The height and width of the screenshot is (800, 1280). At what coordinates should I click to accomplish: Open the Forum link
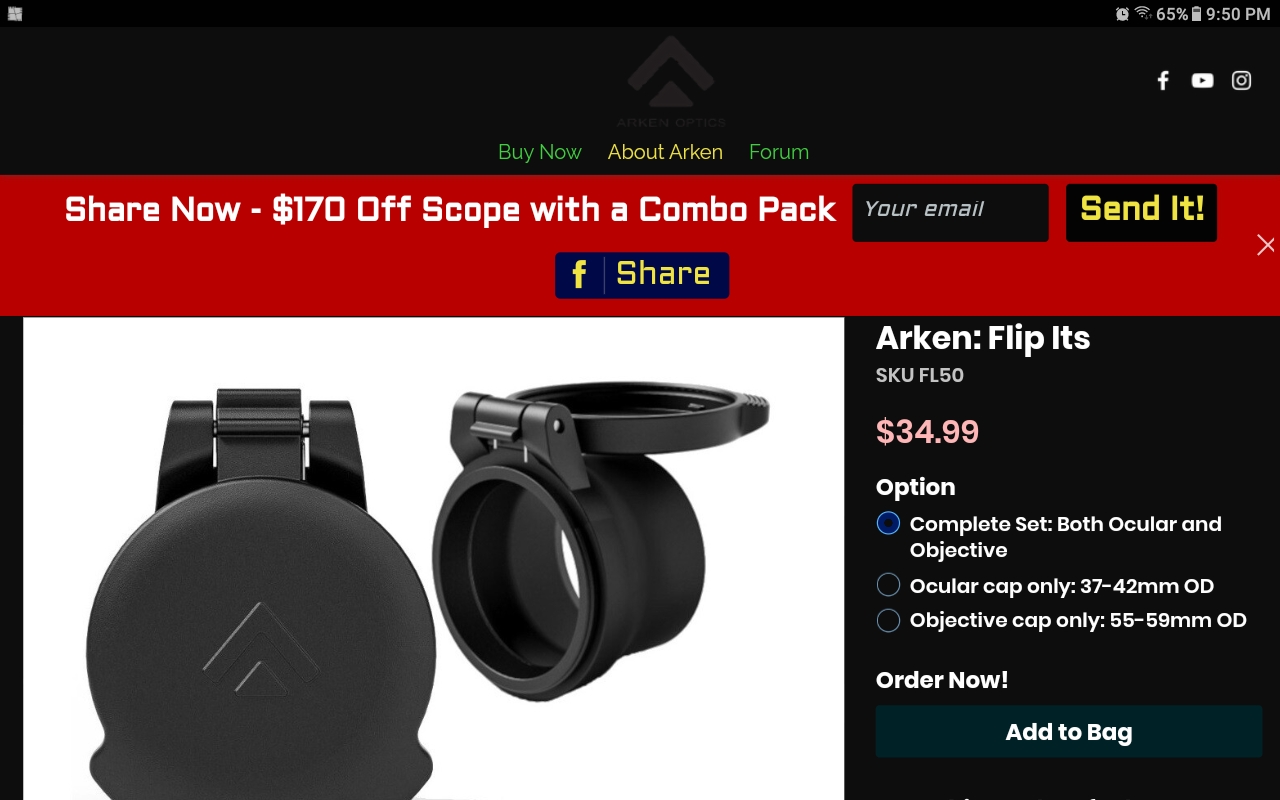779,152
